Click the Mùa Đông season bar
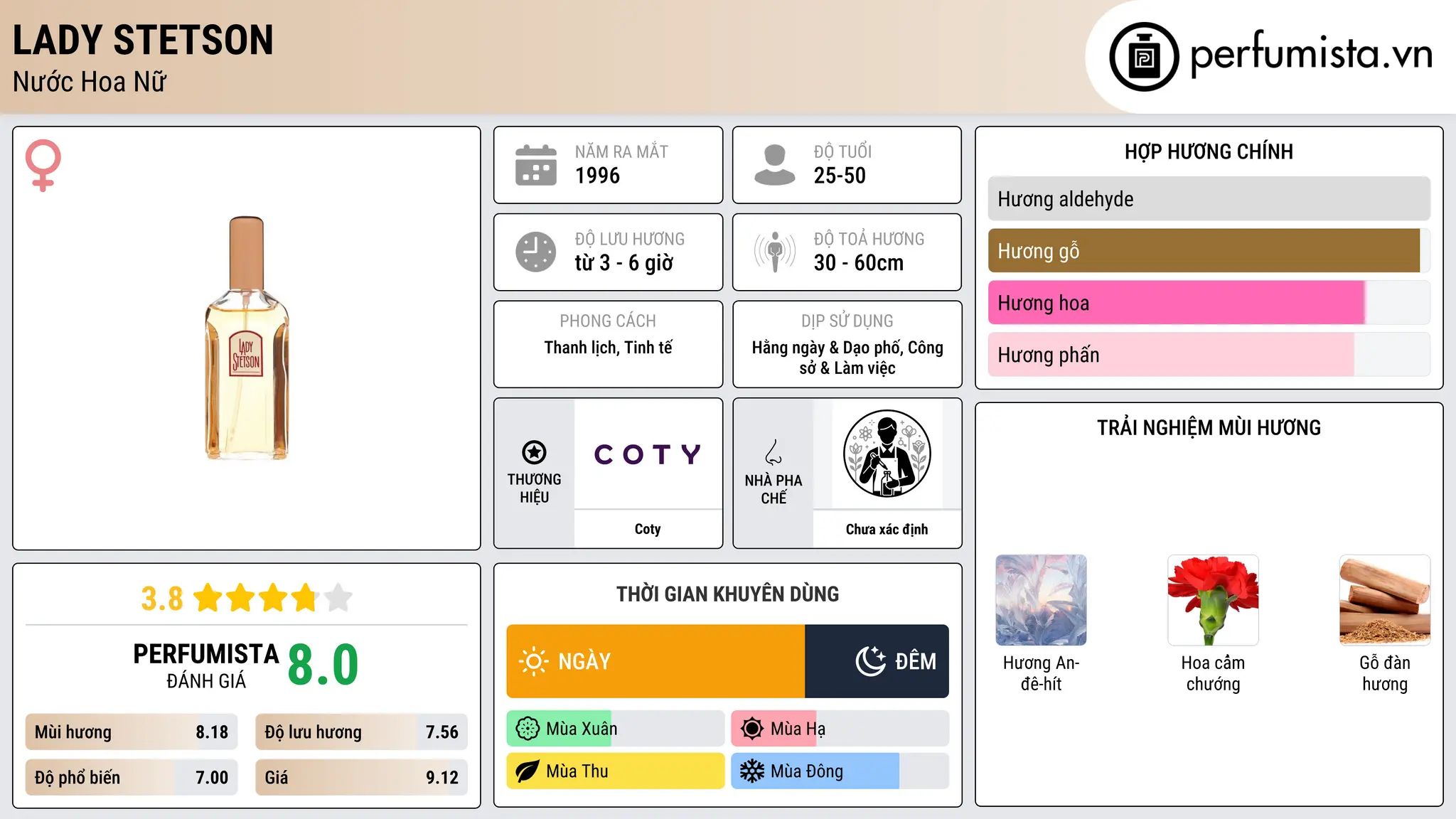Viewport: 1456px width, 819px height. 840,771
